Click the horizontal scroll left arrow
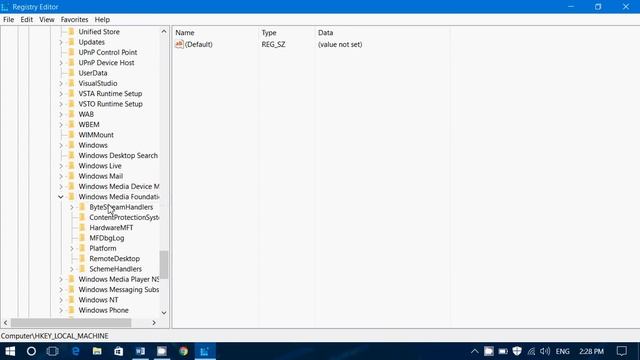This screenshot has height=360, width=640. (x=5, y=323)
